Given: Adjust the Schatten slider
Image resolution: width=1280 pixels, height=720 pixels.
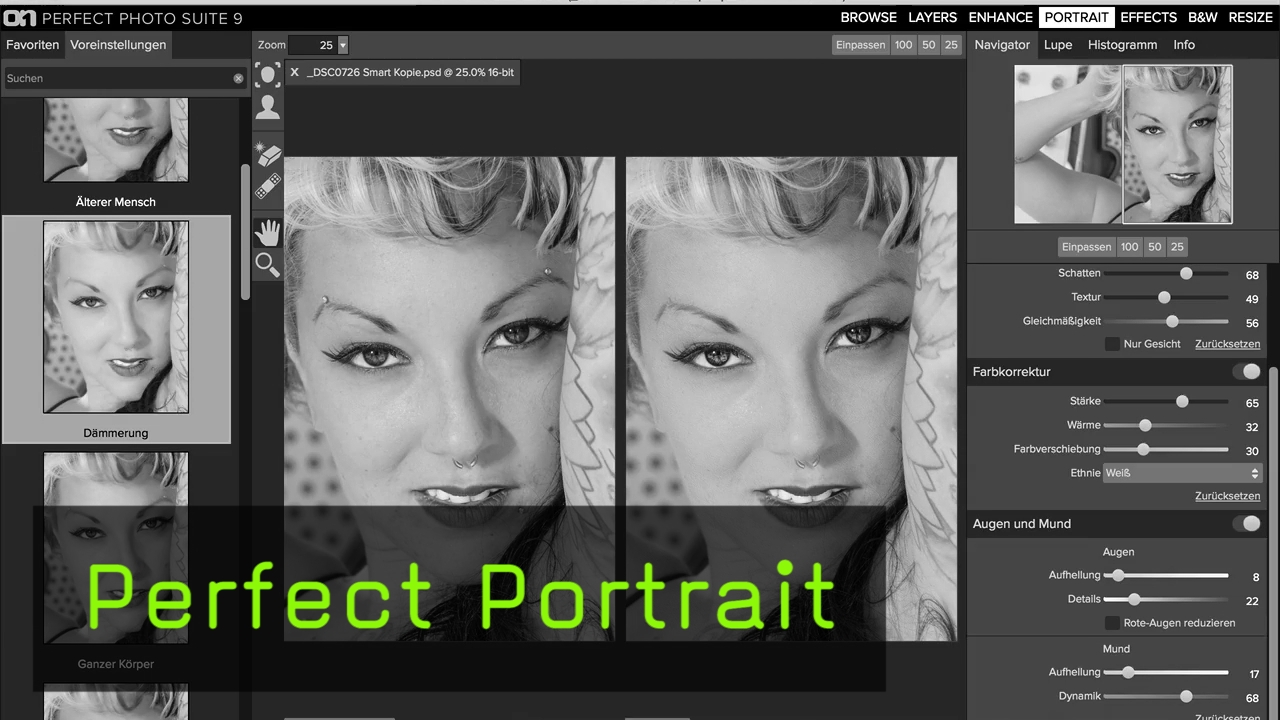Looking at the screenshot, I should pyautogui.click(x=1186, y=273).
